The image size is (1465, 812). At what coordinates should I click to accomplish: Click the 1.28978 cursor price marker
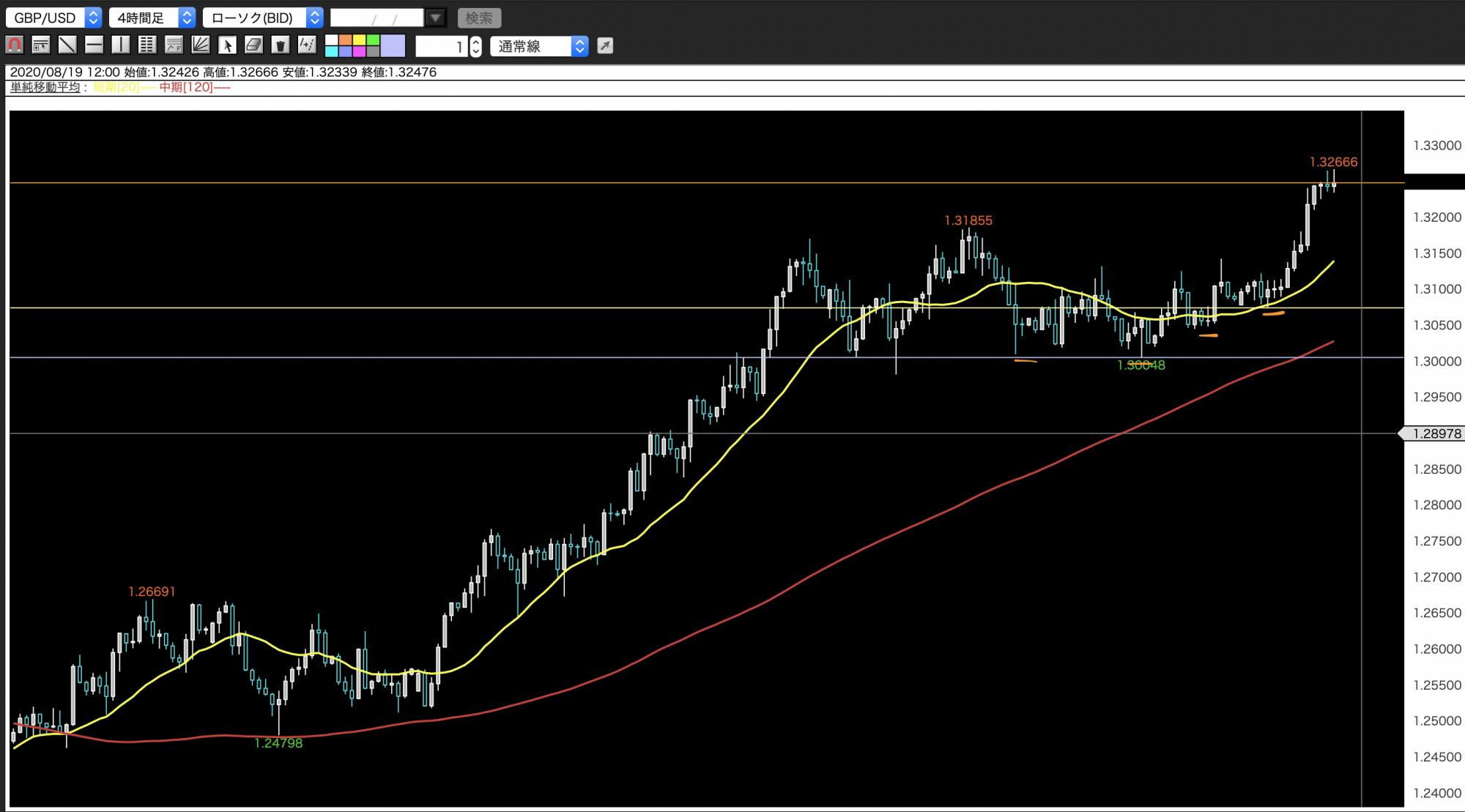pos(1433,433)
